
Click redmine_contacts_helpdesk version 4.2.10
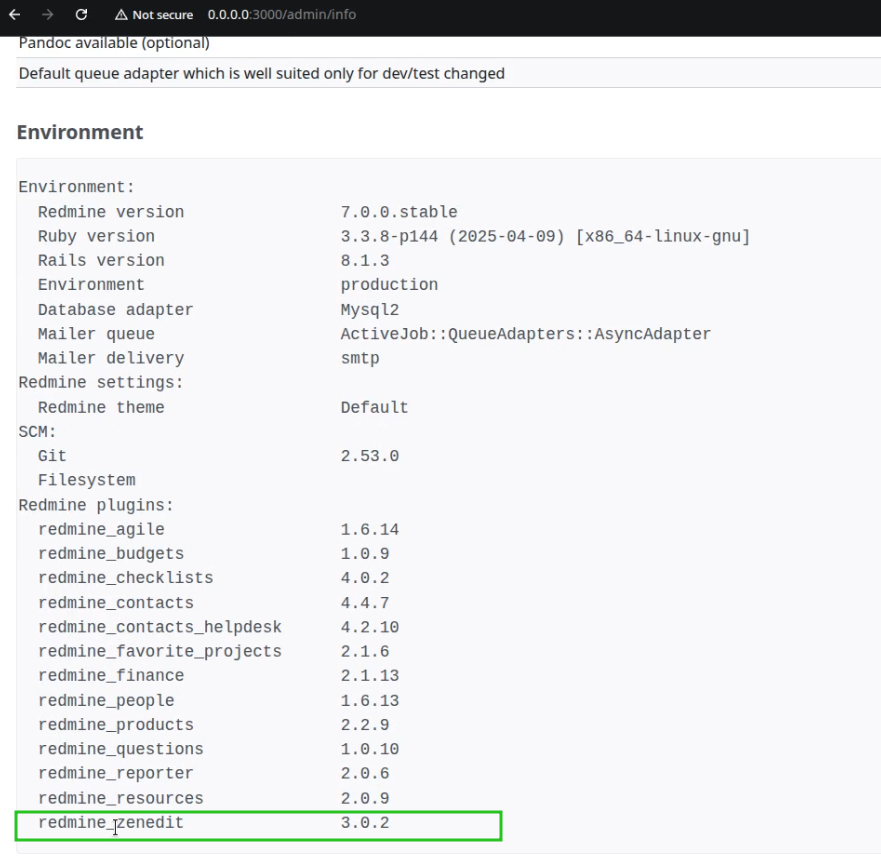point(370,627)
